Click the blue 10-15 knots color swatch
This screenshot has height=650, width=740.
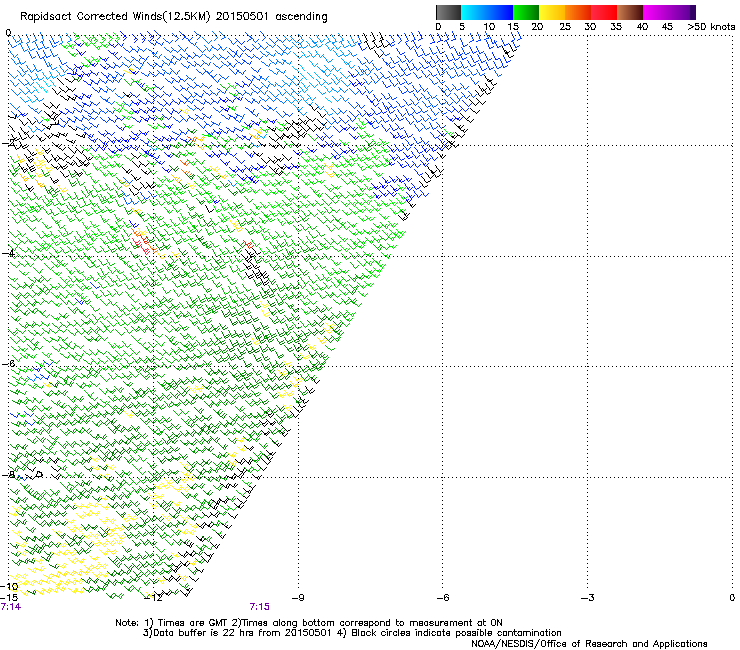click(x=500, y=12)
